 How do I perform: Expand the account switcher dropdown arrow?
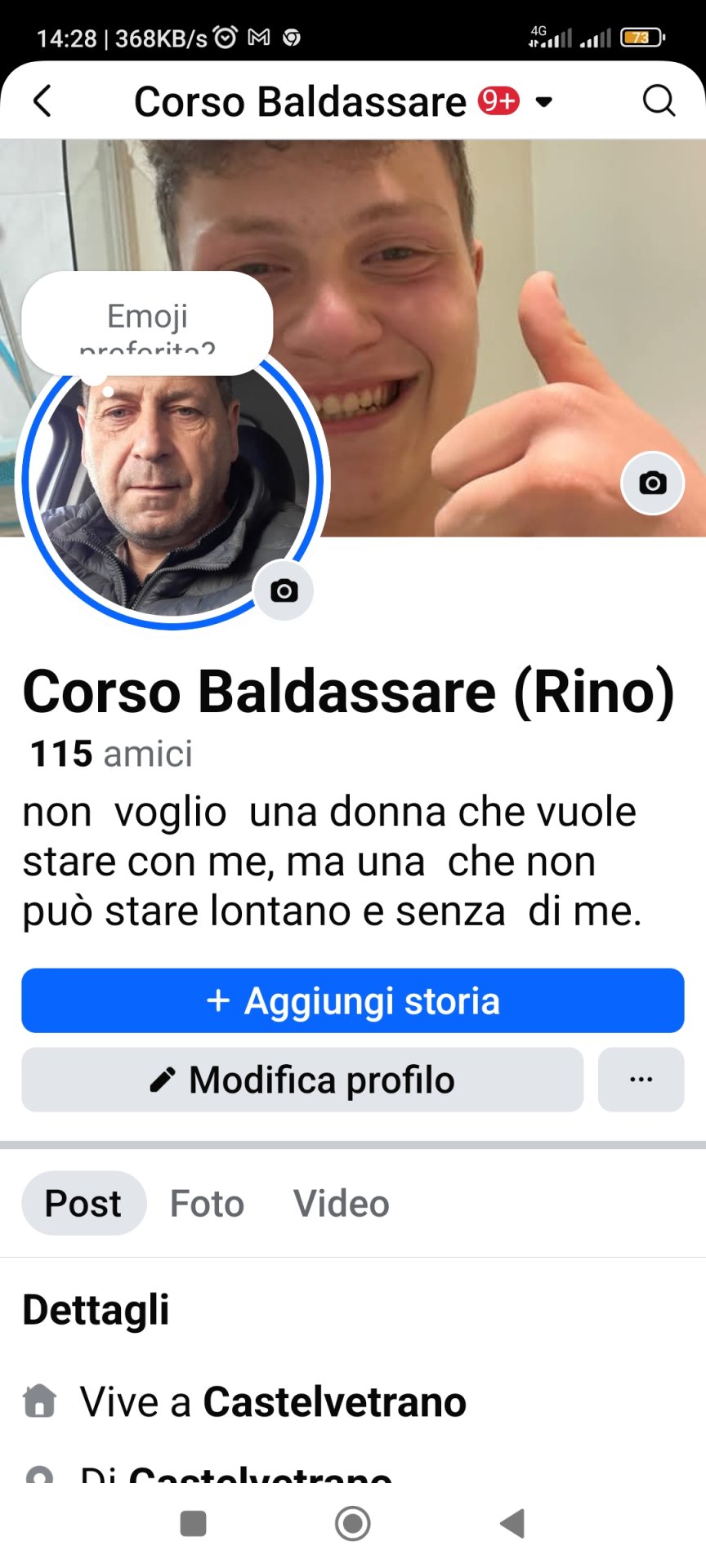click(x=543, y=102)
